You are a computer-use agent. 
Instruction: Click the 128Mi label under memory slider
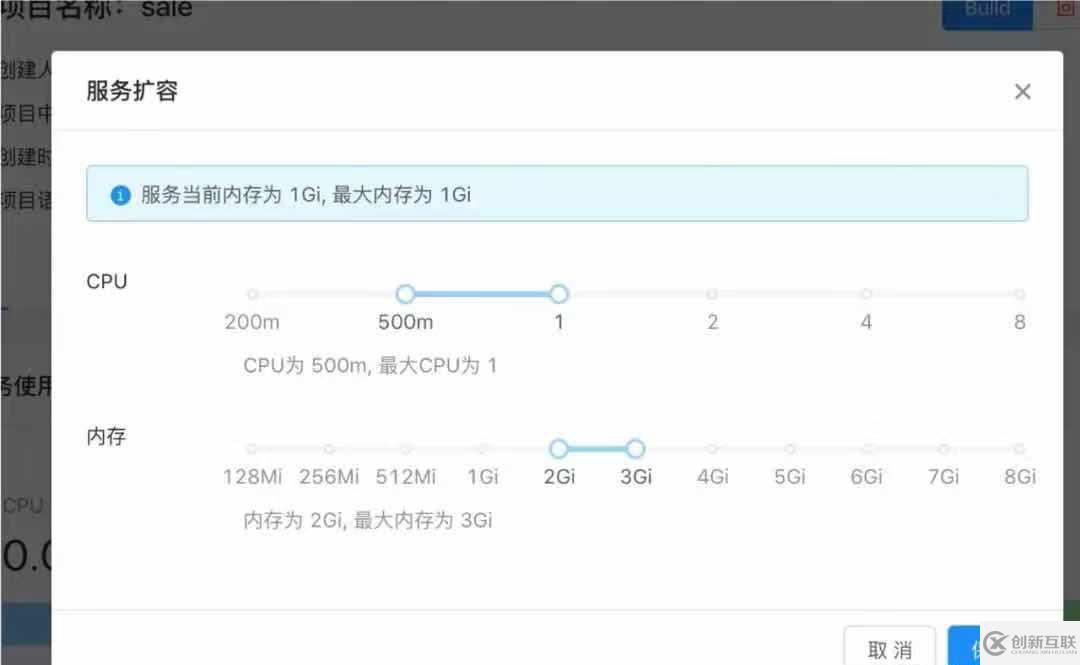tap(253, 476)
